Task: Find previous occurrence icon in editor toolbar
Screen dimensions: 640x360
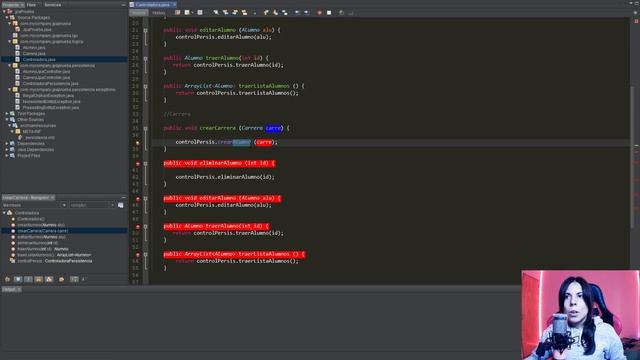Action: 225,13
